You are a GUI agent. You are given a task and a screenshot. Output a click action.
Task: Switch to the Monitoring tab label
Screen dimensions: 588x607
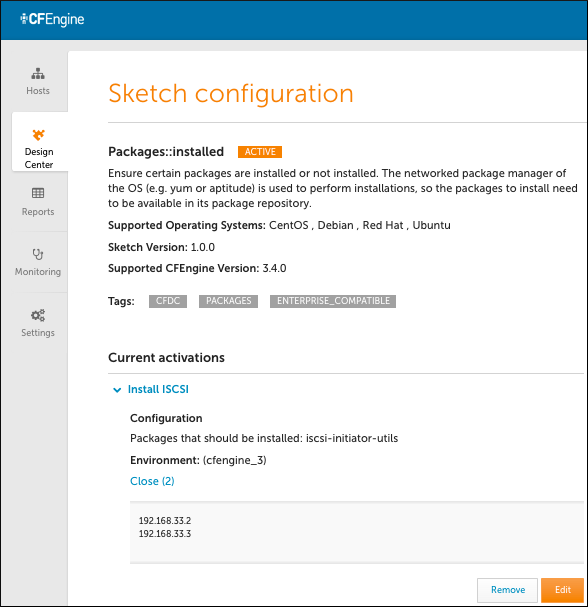38,272
